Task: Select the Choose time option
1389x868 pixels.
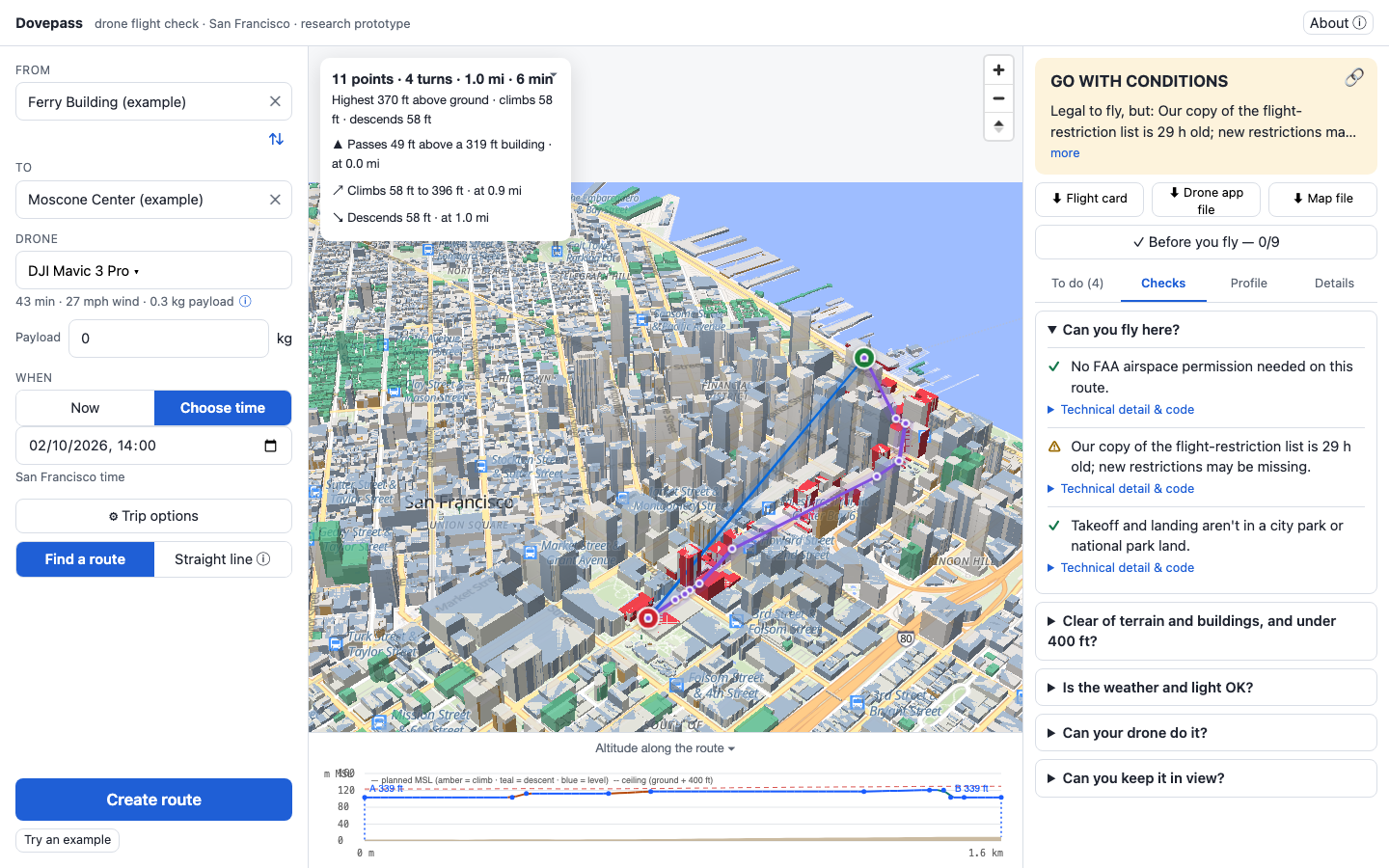Action: (223, 408)
